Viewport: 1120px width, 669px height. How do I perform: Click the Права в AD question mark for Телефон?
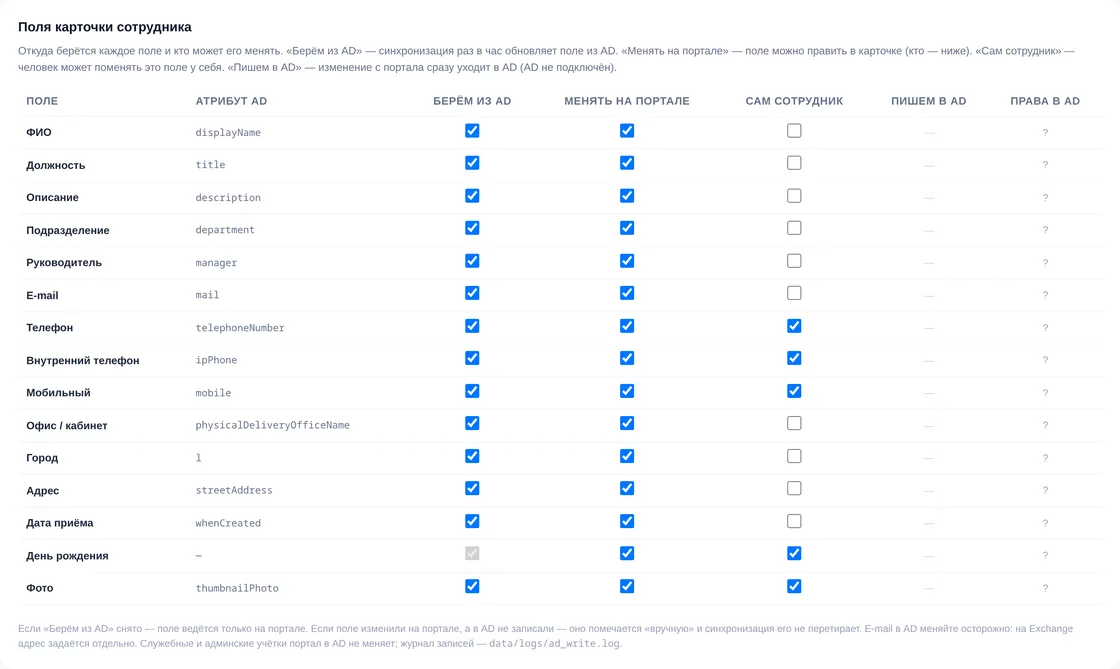tap(1045, 328)
